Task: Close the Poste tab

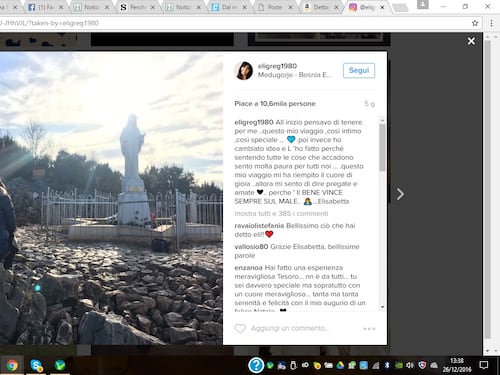Action: (x=290, y=7)
